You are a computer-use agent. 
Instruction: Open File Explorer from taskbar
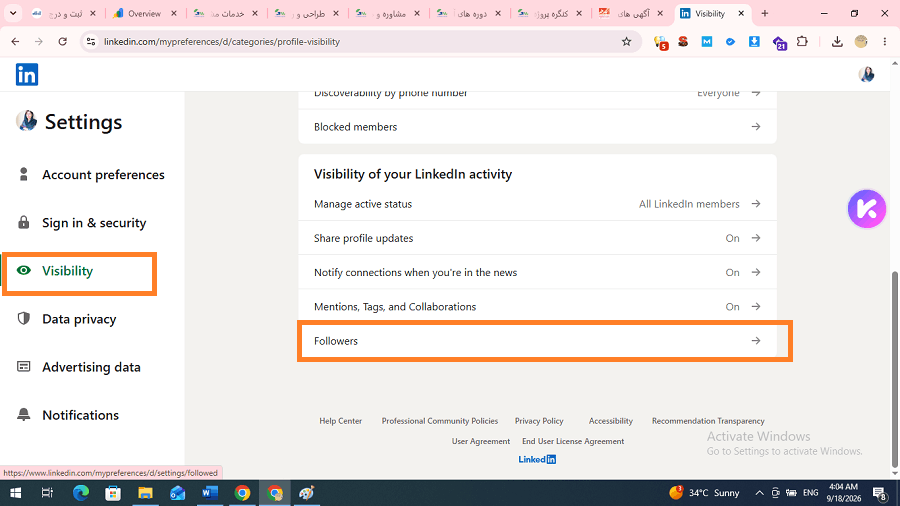point(145,493)
